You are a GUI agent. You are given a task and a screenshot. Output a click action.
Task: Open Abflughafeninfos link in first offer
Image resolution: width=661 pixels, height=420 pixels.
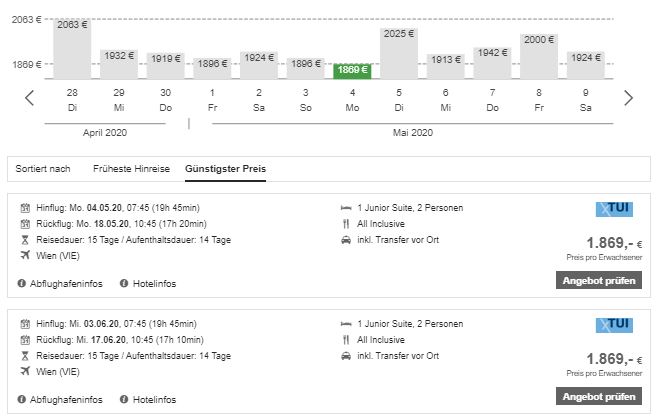coord(68,284)
